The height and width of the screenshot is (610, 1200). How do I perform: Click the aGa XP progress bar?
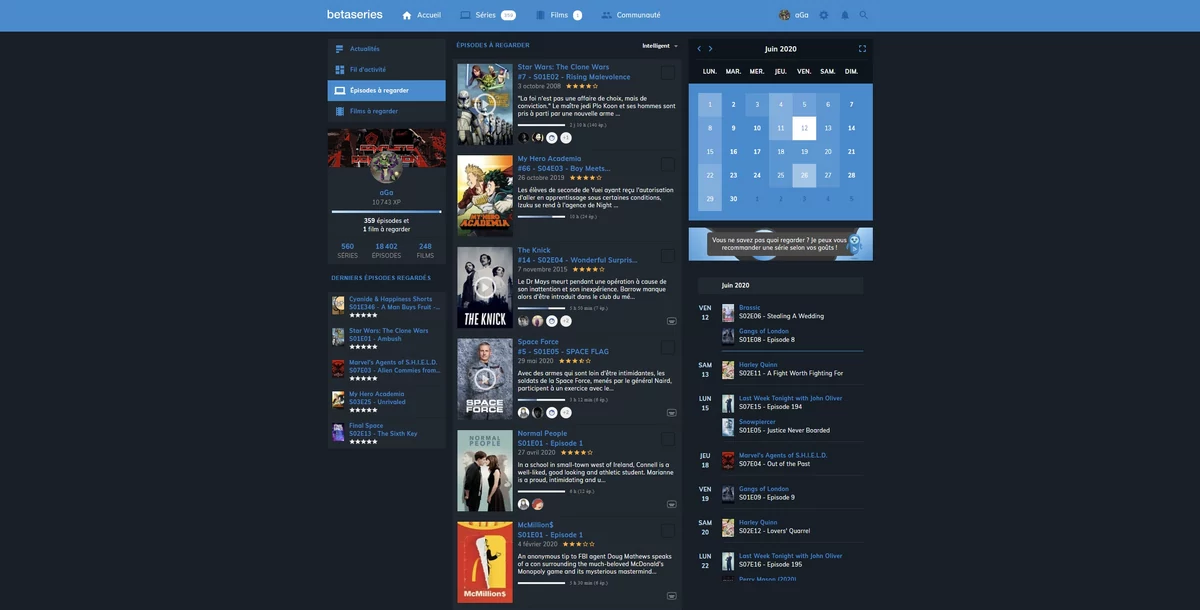386,212
